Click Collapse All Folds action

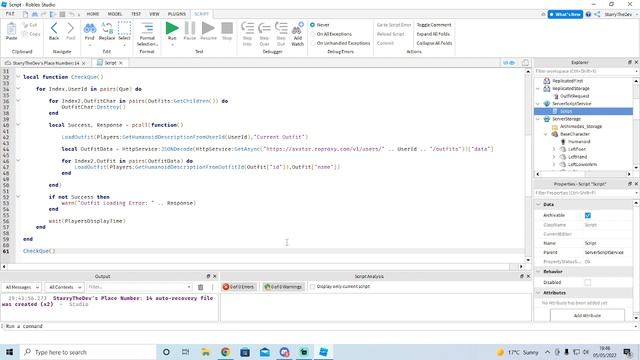click(434, 43)
